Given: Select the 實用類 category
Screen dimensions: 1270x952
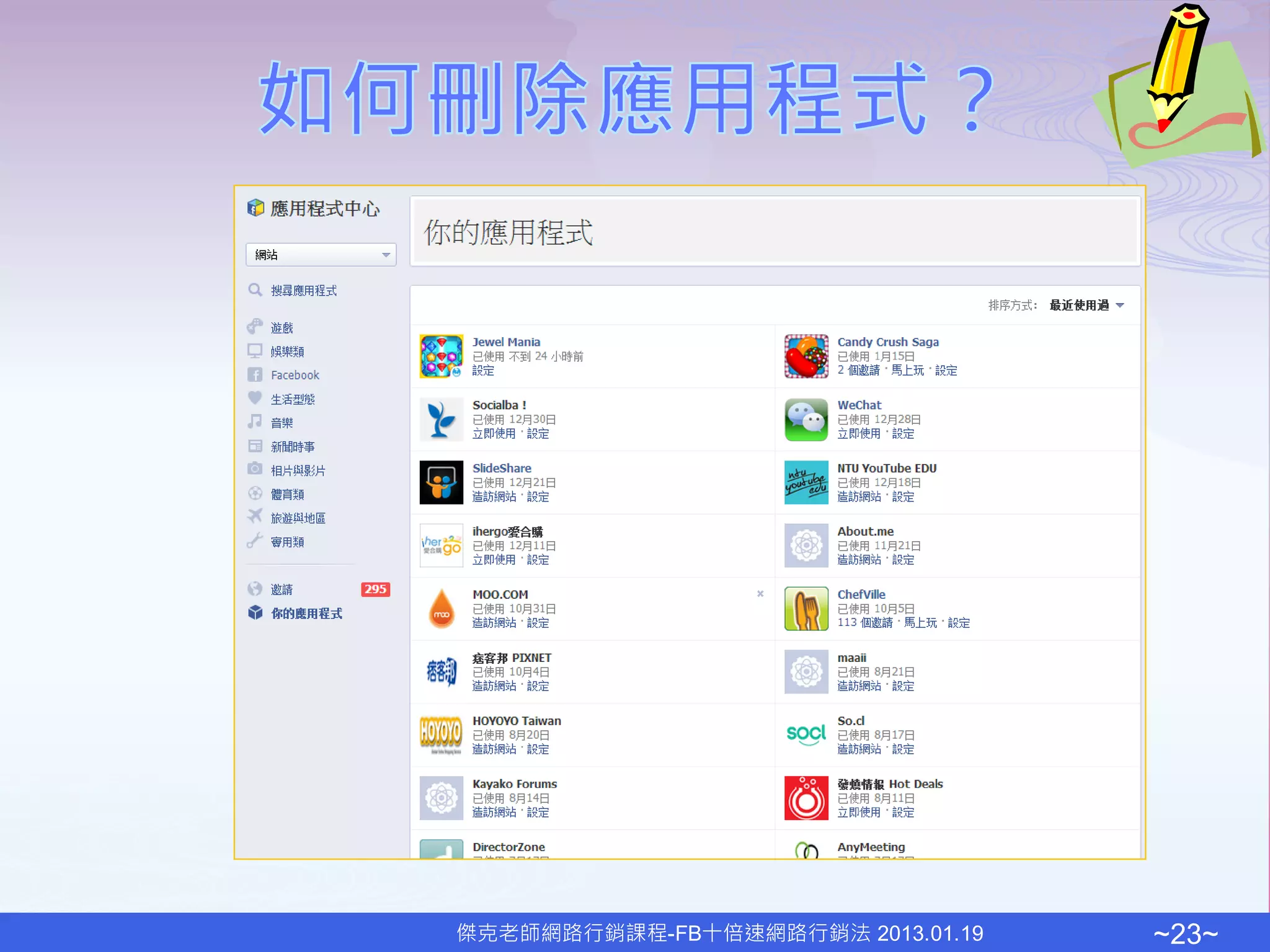Looking at the screenshot, I should [288, 542].
